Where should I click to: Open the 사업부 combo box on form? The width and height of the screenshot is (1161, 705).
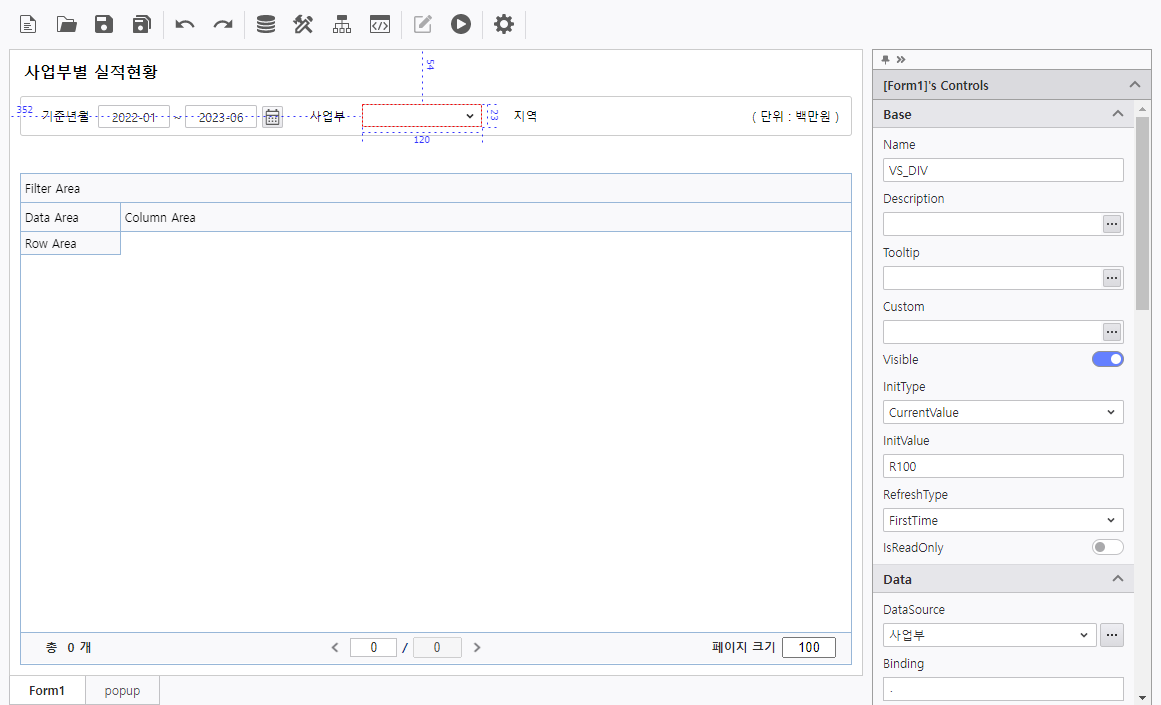422,116
